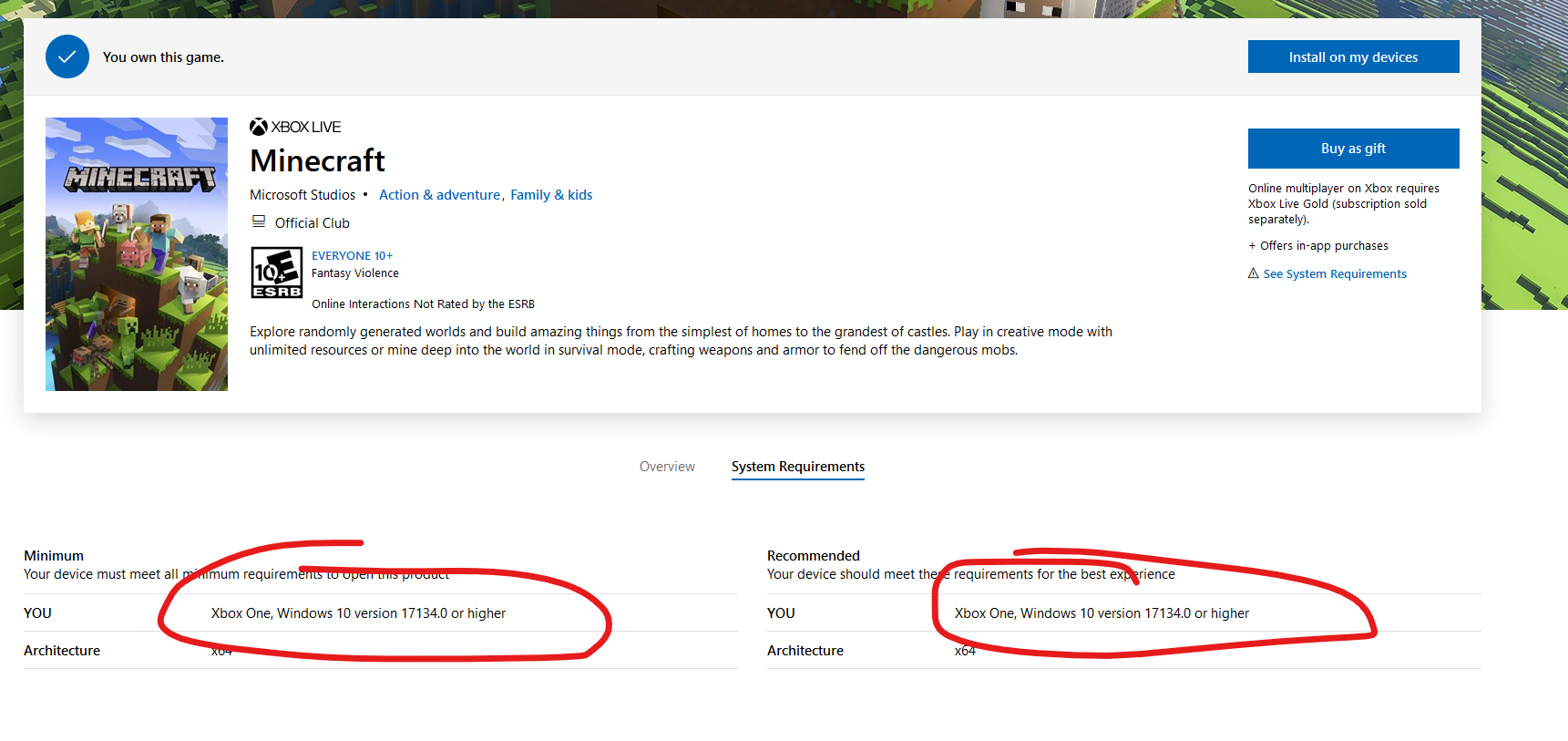The width and height of the screenshot is (1568, 741).
Task: Click the Fantasy Violence descriptor text
Action: [x=355, y=273]
